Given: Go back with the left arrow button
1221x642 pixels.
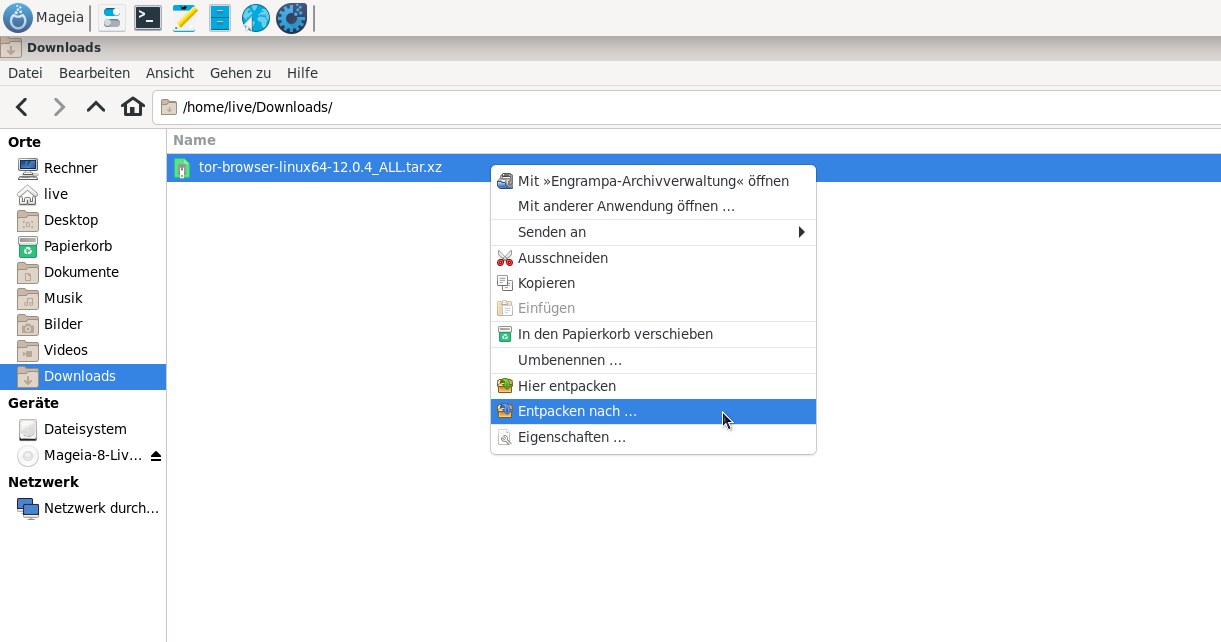Looking at the screenshot, I should (22, 107).
